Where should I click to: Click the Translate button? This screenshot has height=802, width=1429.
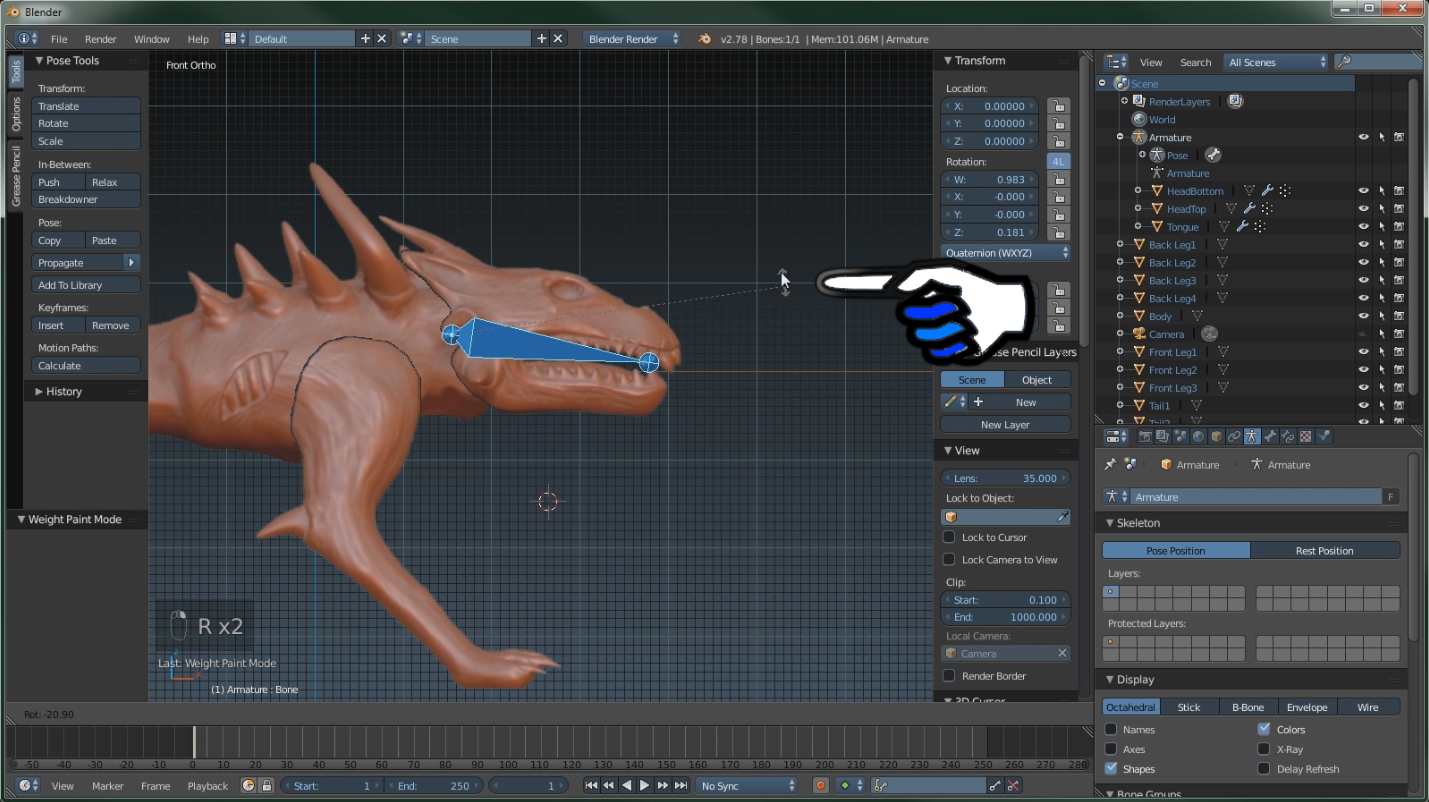(x=86, y=106)
